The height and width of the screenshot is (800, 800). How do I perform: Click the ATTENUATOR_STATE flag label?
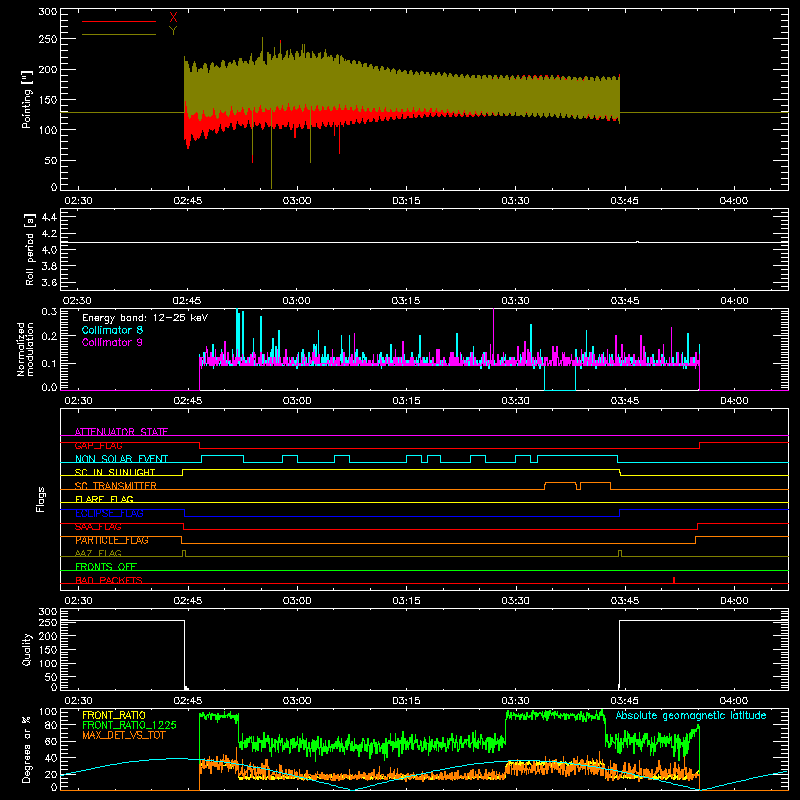121,432
